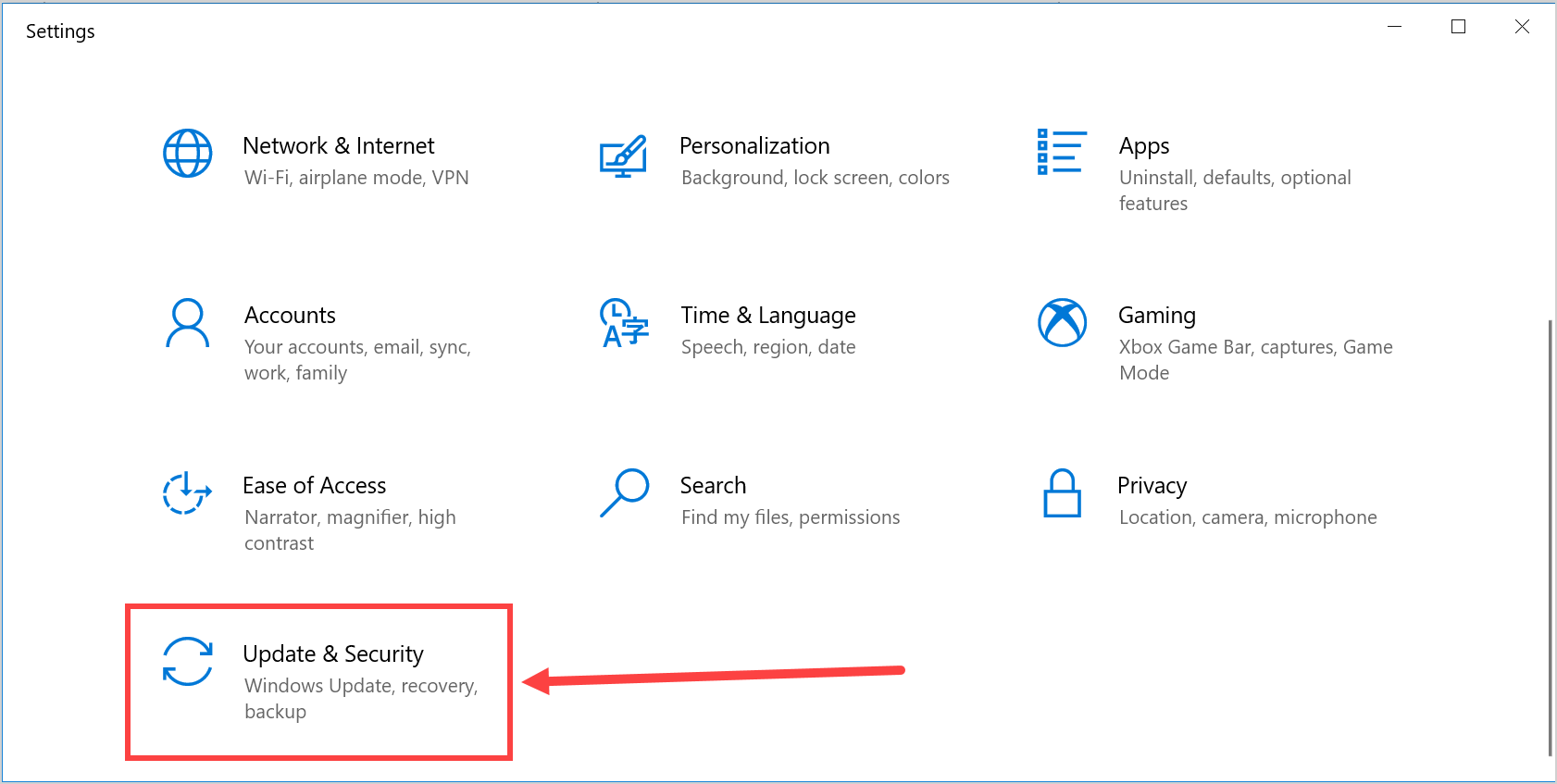Image resolution: width=1557 pixels, height=784 pixels.
Task: Open the Apps category heading
Action: coord(1144,146)
